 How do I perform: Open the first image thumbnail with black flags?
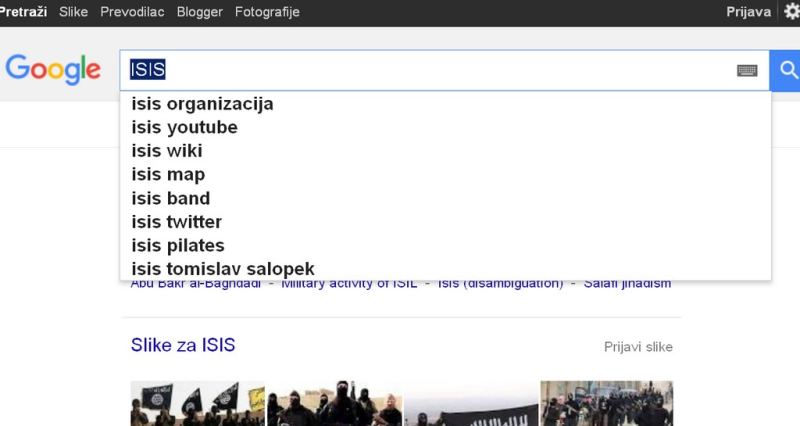[x=197, y=403]
